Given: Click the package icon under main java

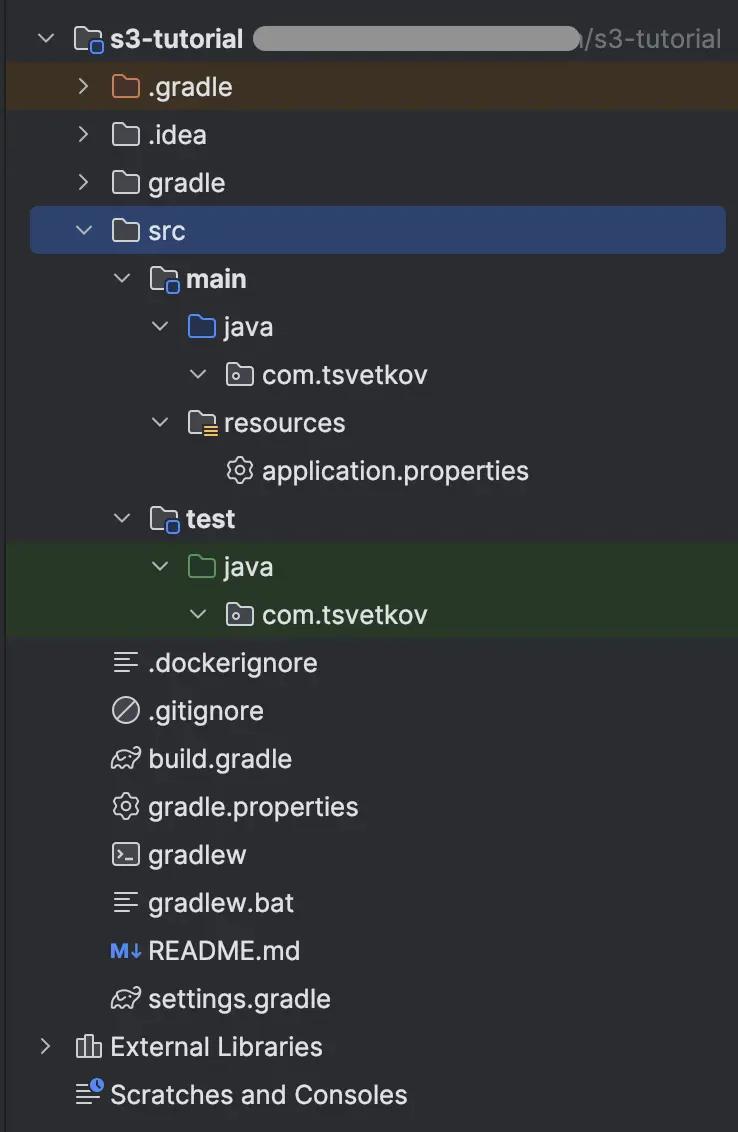Looking at the screenshot, I should [x=240, y=375].
